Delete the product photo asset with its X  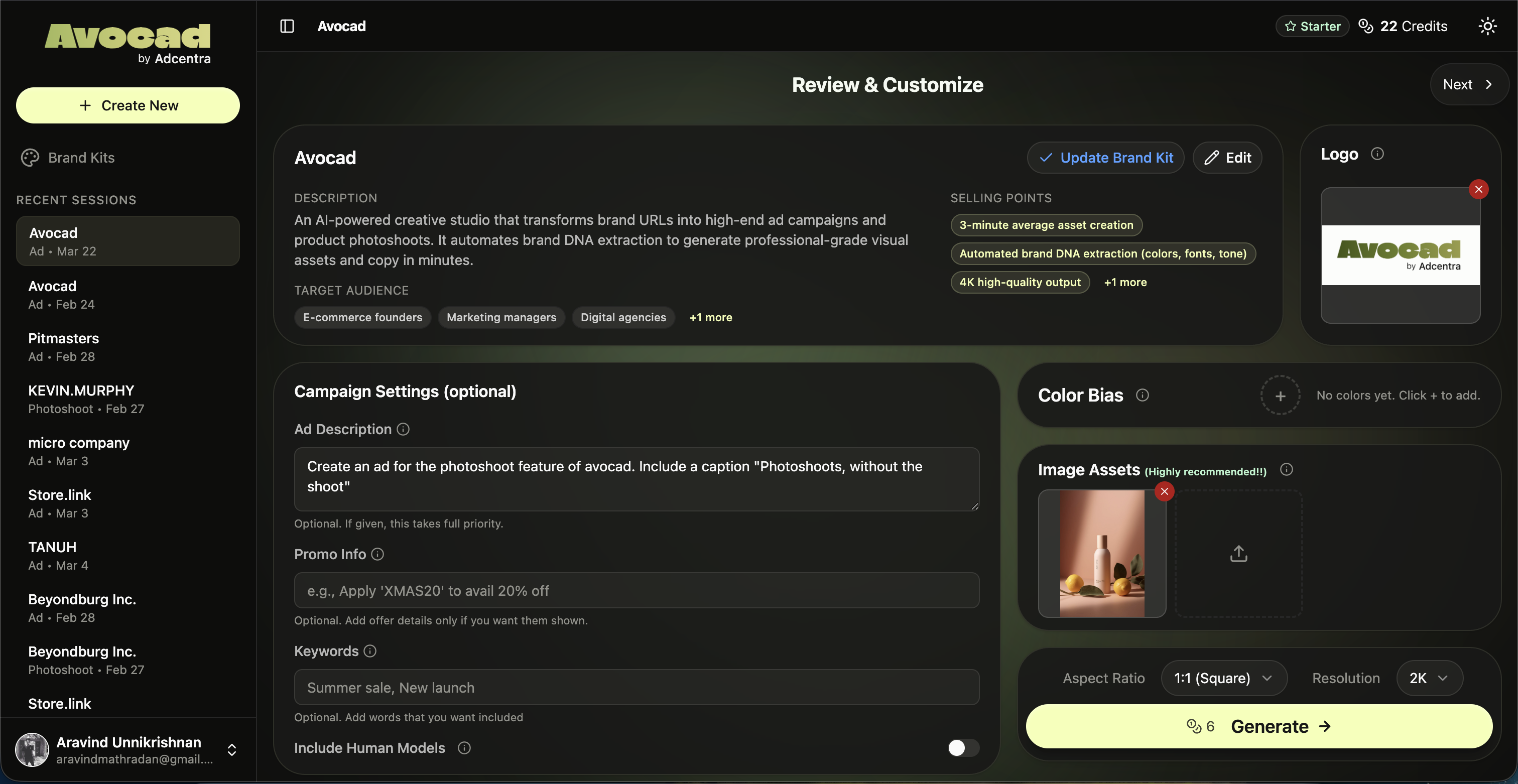(x=1165, y=491)
